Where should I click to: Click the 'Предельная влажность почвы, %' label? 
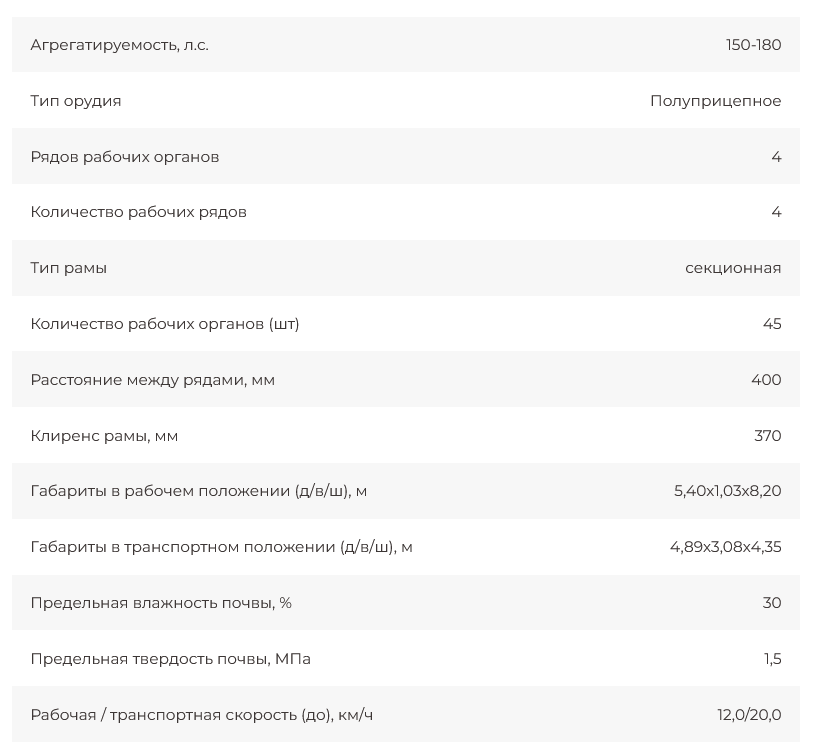pyautogui.click(x=161, y=603)
